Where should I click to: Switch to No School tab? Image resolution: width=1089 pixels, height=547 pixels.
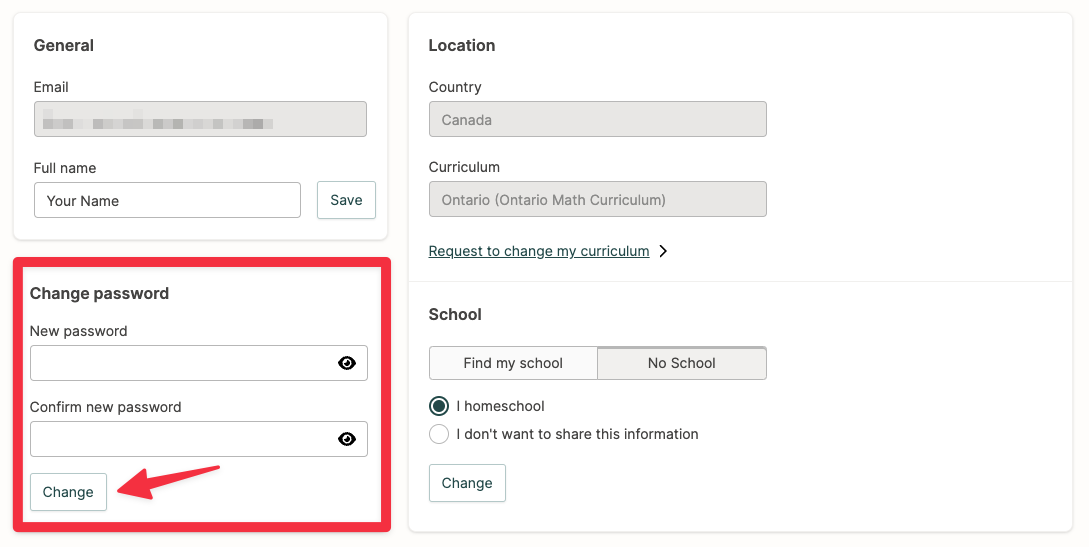pyautogui.click(x=682, y=363)
